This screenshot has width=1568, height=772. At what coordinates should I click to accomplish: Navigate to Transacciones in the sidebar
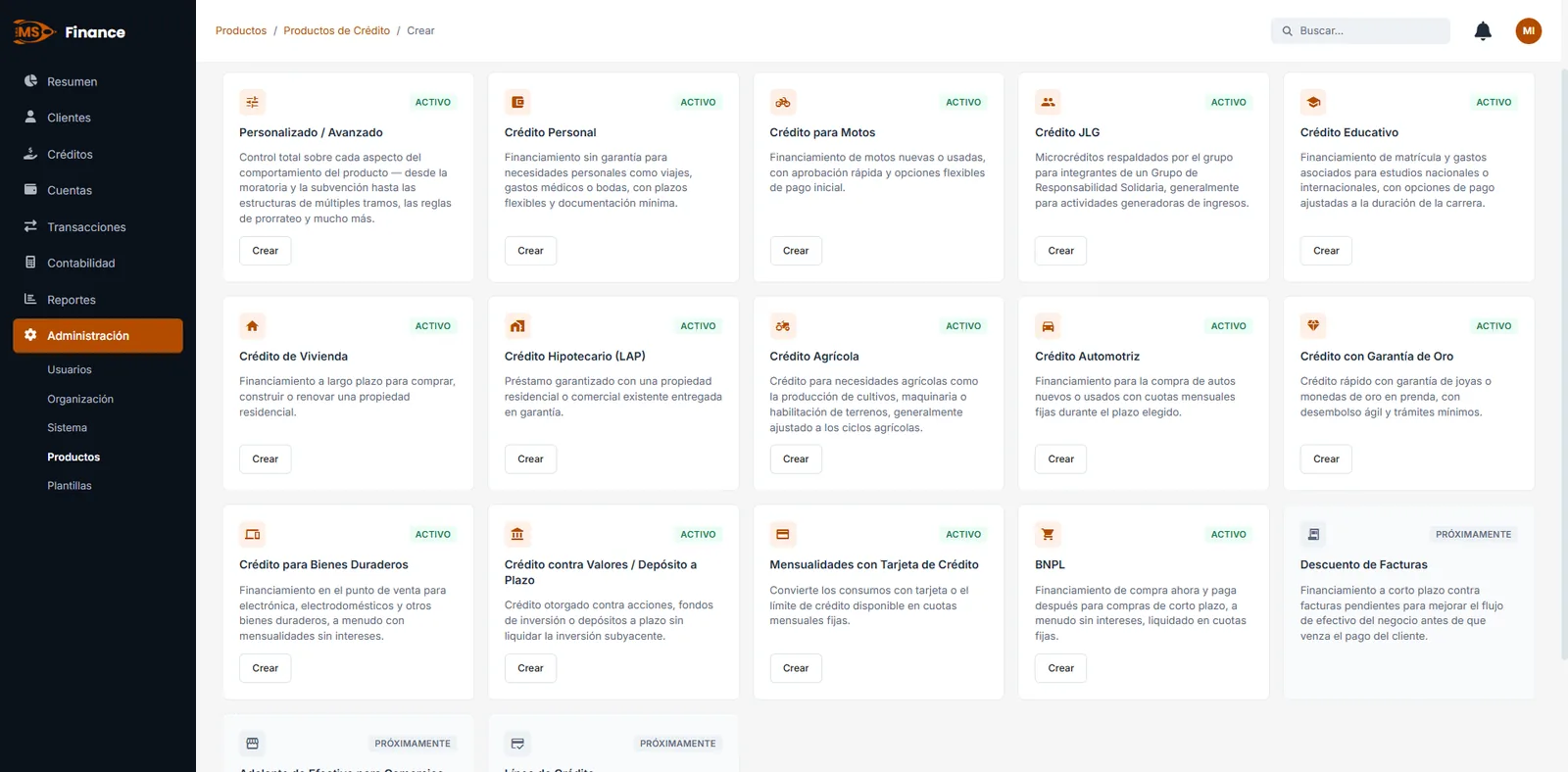point(98,227)
